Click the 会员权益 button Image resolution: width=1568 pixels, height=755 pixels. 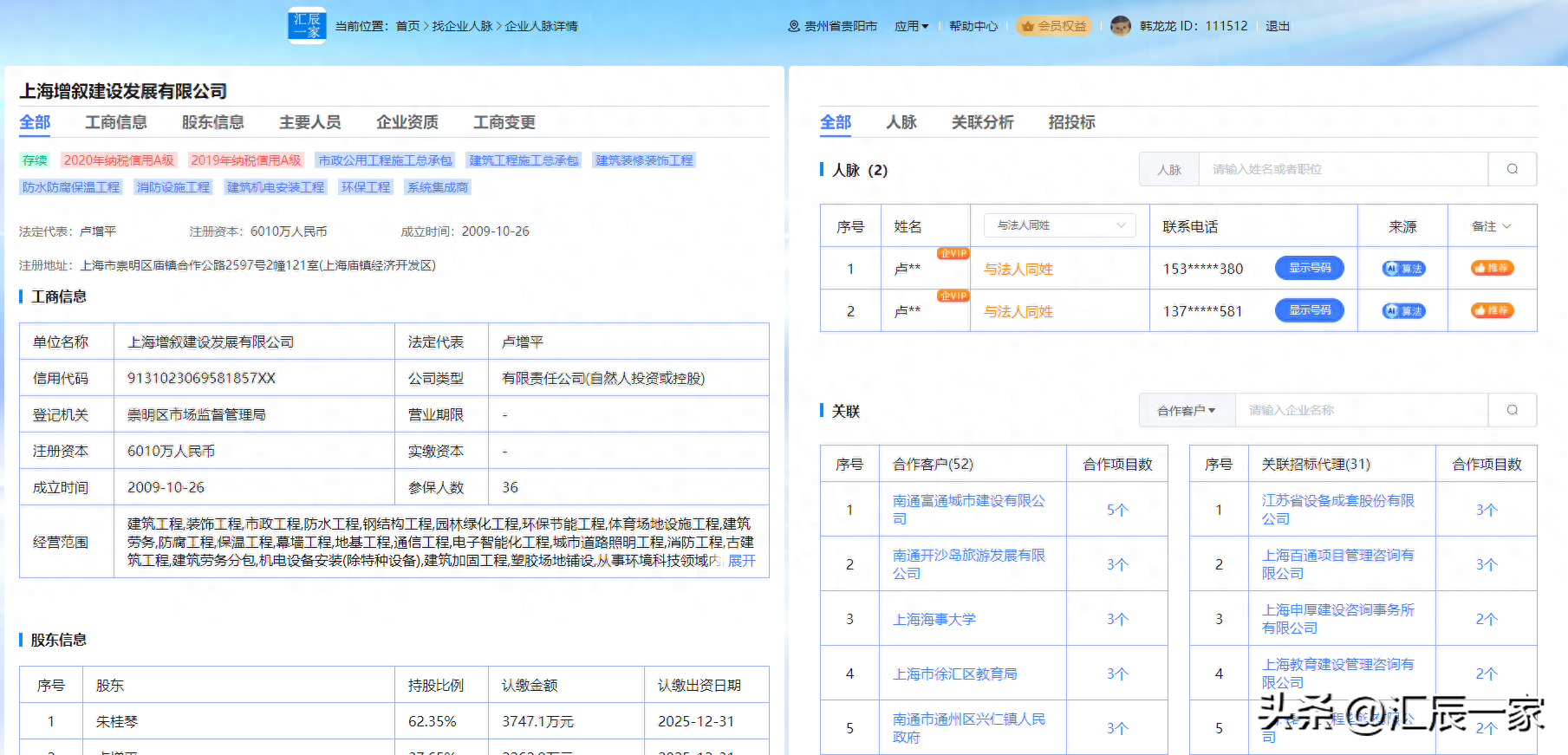pos(1054,26)
